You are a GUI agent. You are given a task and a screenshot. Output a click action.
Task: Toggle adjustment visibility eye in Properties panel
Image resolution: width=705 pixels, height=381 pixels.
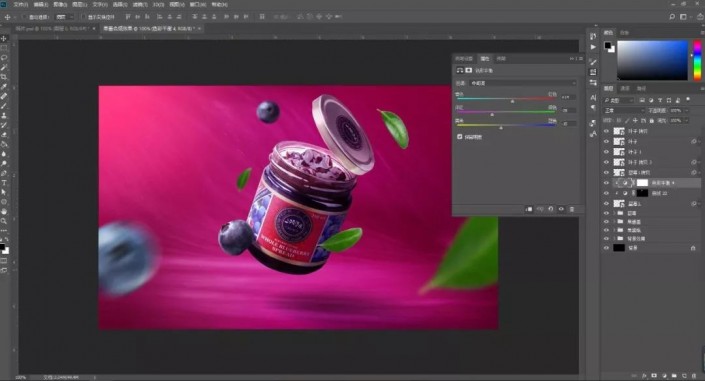(561, 209)
